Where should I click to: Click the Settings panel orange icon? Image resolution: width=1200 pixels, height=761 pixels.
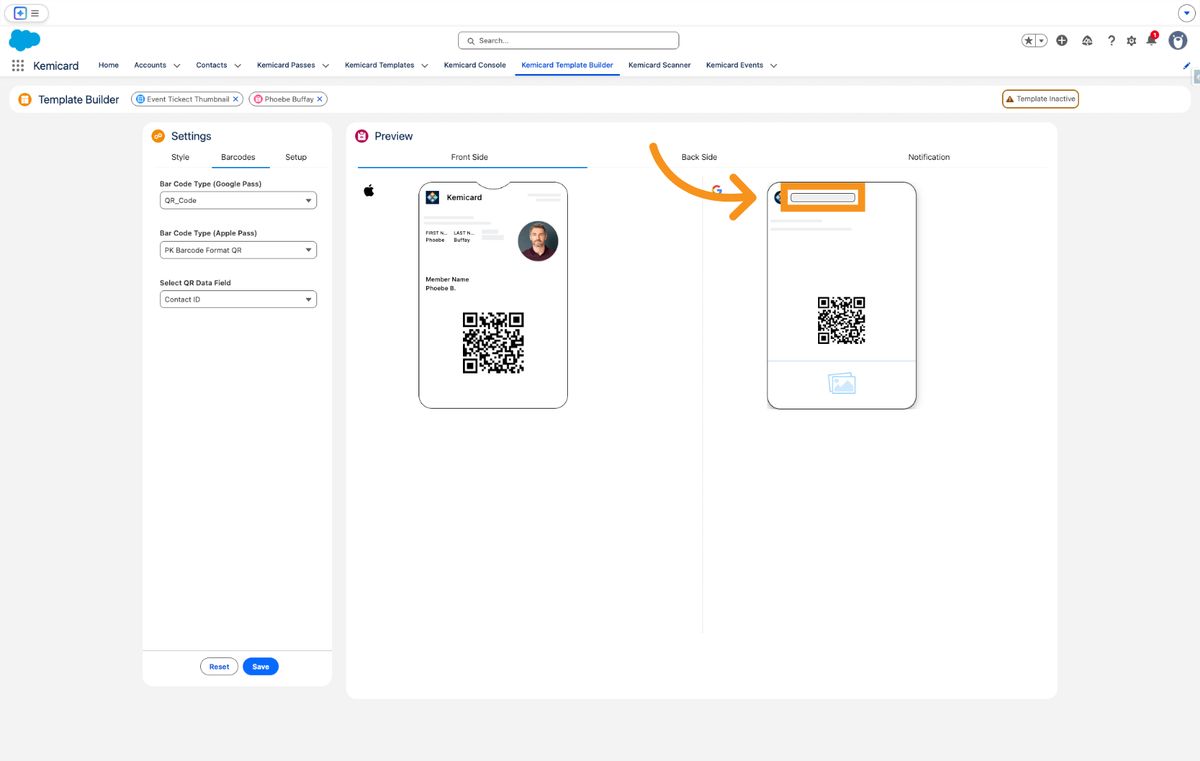[x=158, y=136]
